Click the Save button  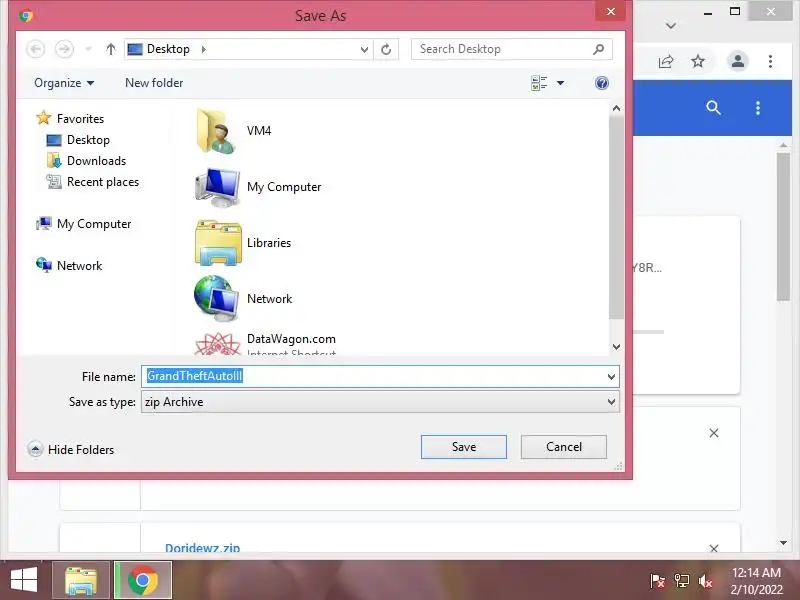[x=464, y=447]
